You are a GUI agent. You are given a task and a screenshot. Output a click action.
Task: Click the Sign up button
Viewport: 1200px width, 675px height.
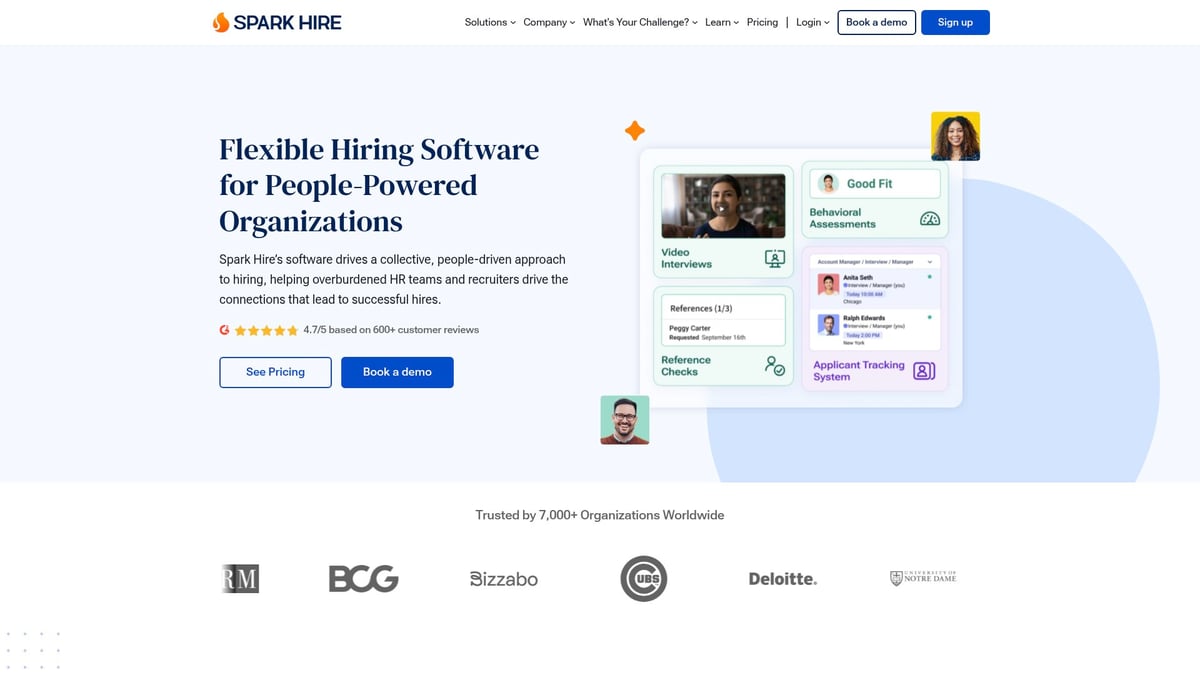coord(955,21)
